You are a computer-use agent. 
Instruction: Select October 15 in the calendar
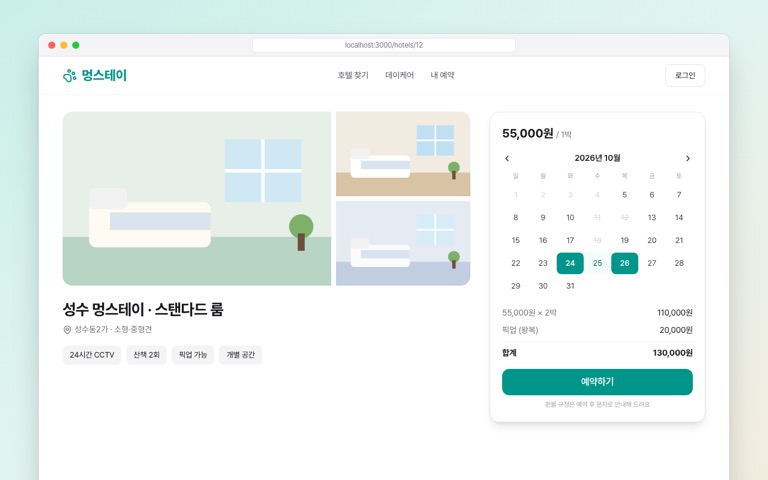[516, 240]
